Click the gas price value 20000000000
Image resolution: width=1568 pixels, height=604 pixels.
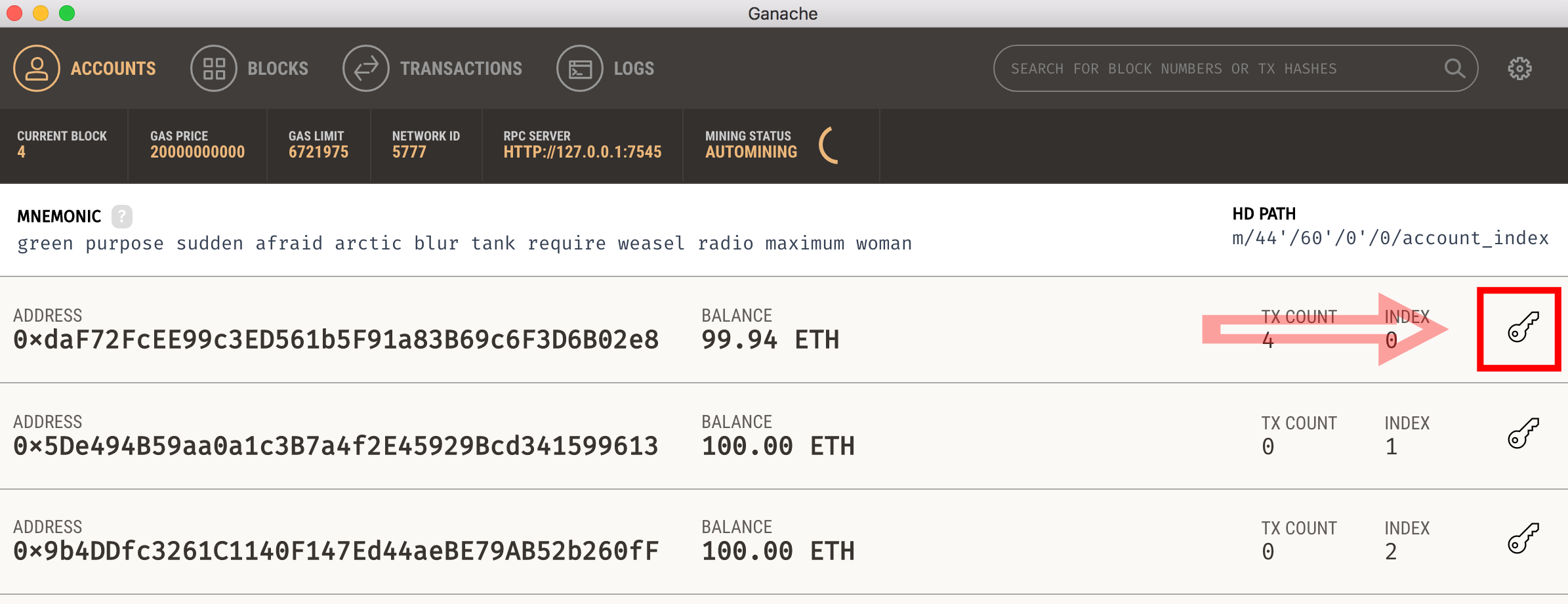197,152
